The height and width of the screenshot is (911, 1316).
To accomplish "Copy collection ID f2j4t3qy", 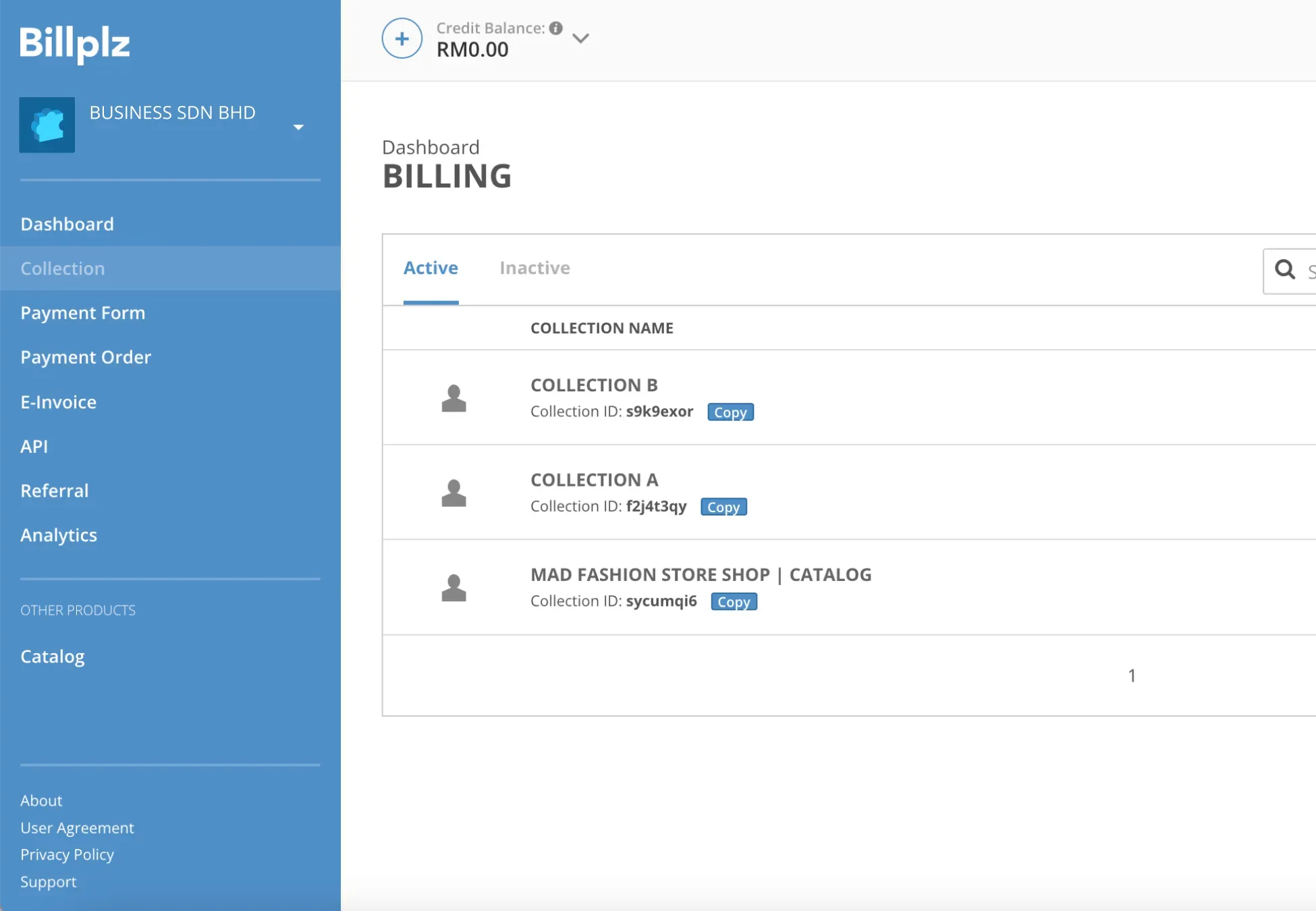I will (x=723, y=507).
